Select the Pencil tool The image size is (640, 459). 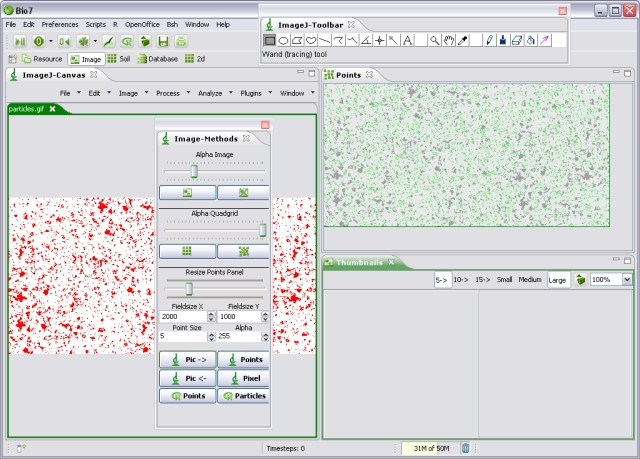(x=490, y=40)
